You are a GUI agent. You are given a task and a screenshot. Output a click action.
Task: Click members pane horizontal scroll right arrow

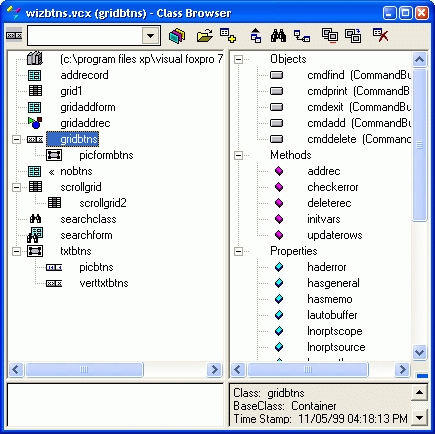click(402, 369)
